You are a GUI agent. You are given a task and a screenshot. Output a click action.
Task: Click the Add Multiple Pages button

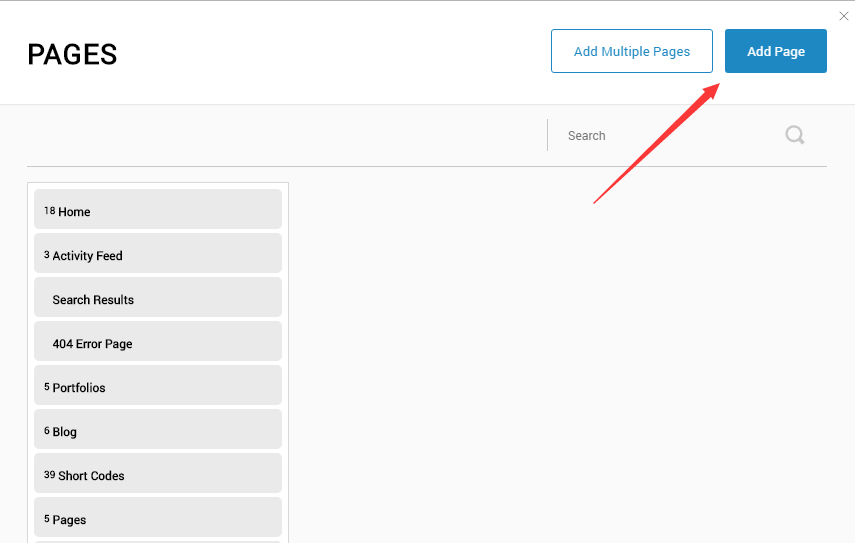631,51
